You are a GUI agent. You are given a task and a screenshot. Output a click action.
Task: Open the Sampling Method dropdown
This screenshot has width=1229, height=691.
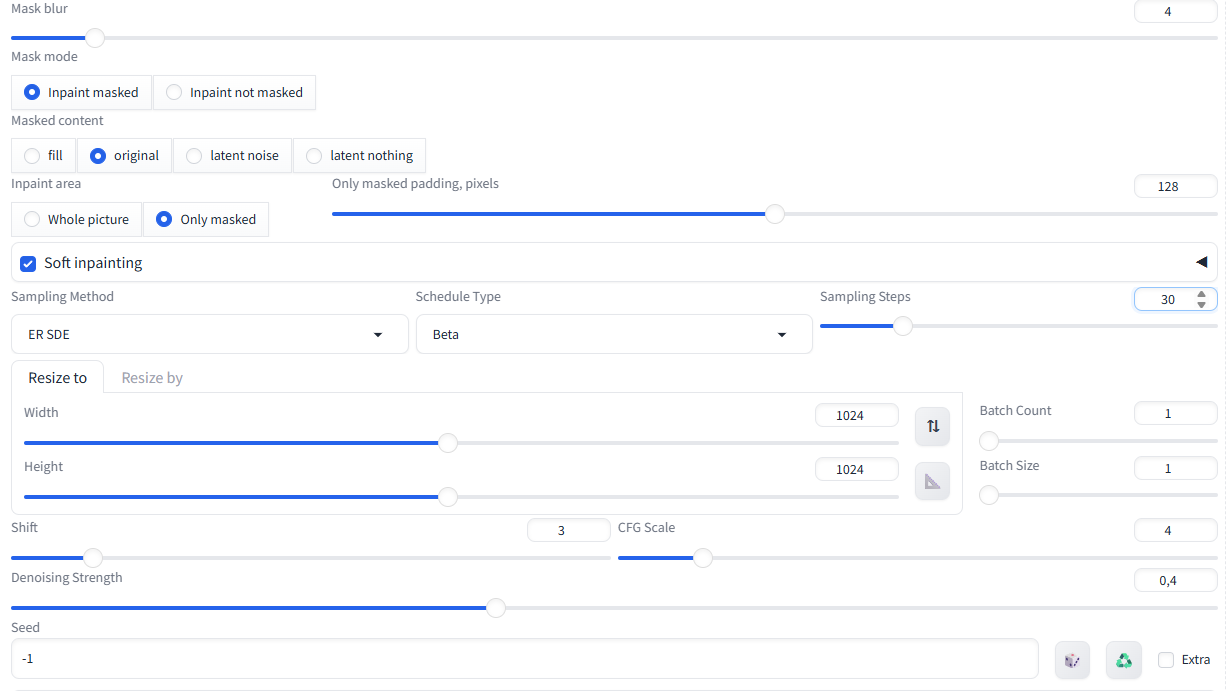pyautogui.click(x=210, y=334)
